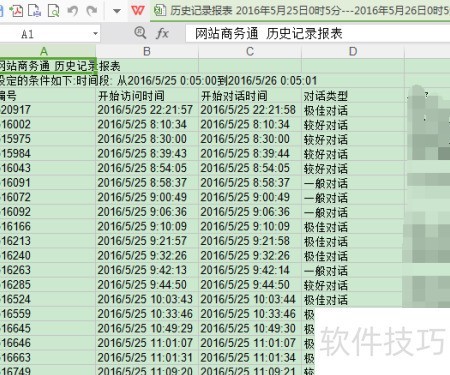Select cell with number 16002
This screenshot has height=375, width=450.
click(48, 125)
